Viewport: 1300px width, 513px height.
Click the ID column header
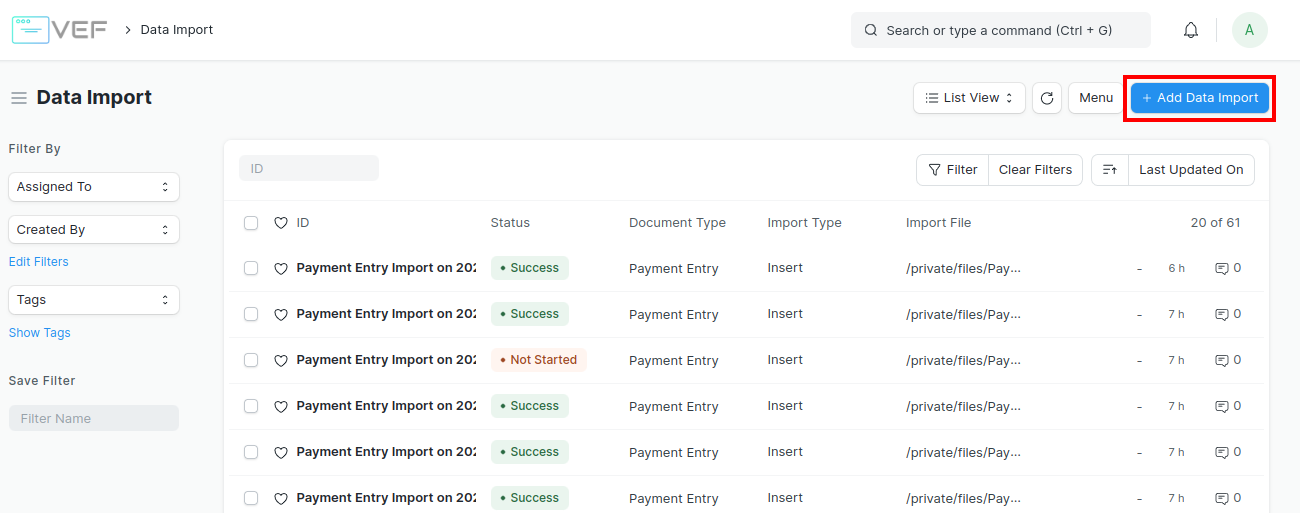[303, 223]
